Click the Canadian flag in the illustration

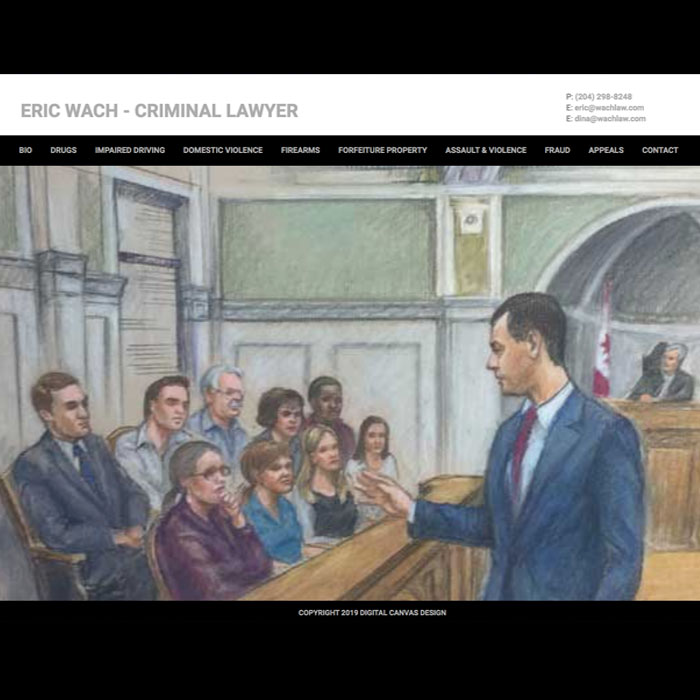tap(602, 339)
